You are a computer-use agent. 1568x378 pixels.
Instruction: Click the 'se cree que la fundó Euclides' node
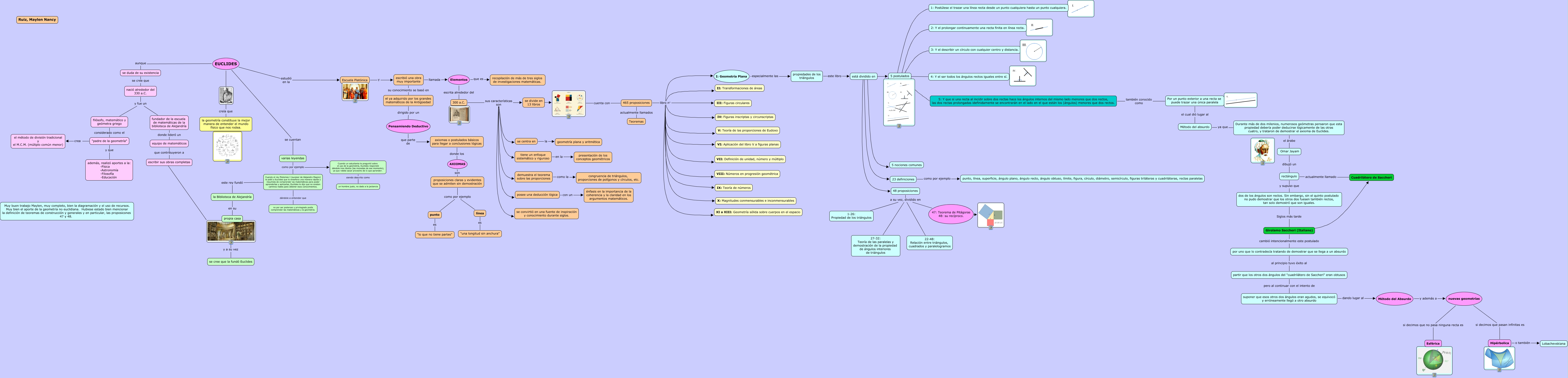pyautogui.click(x=231, y=262)
